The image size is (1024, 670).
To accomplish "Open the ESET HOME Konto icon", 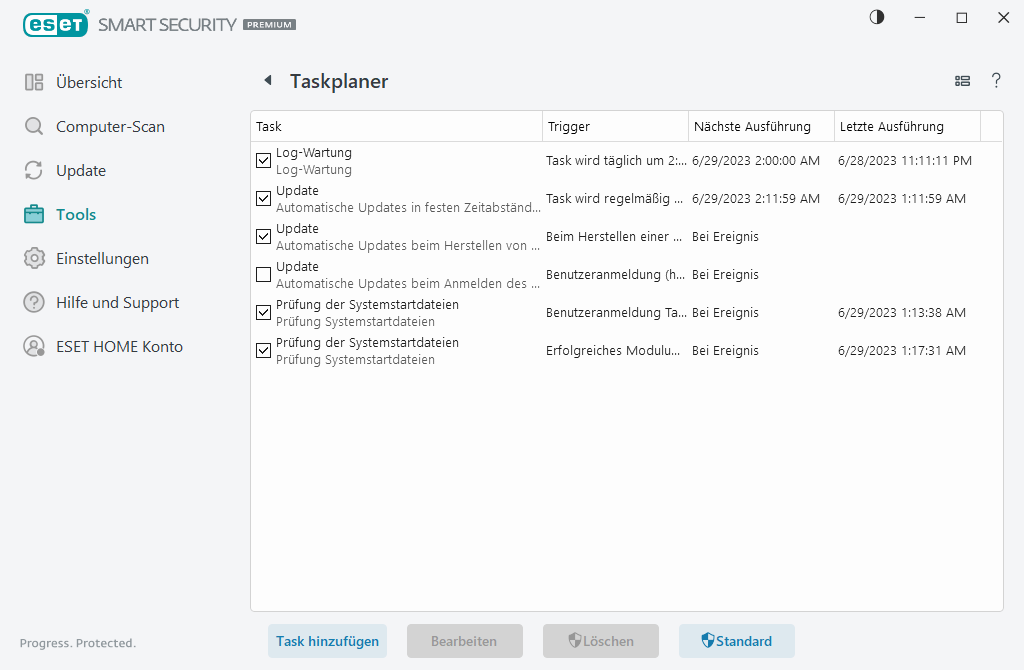I will click(x=33, y=346).
